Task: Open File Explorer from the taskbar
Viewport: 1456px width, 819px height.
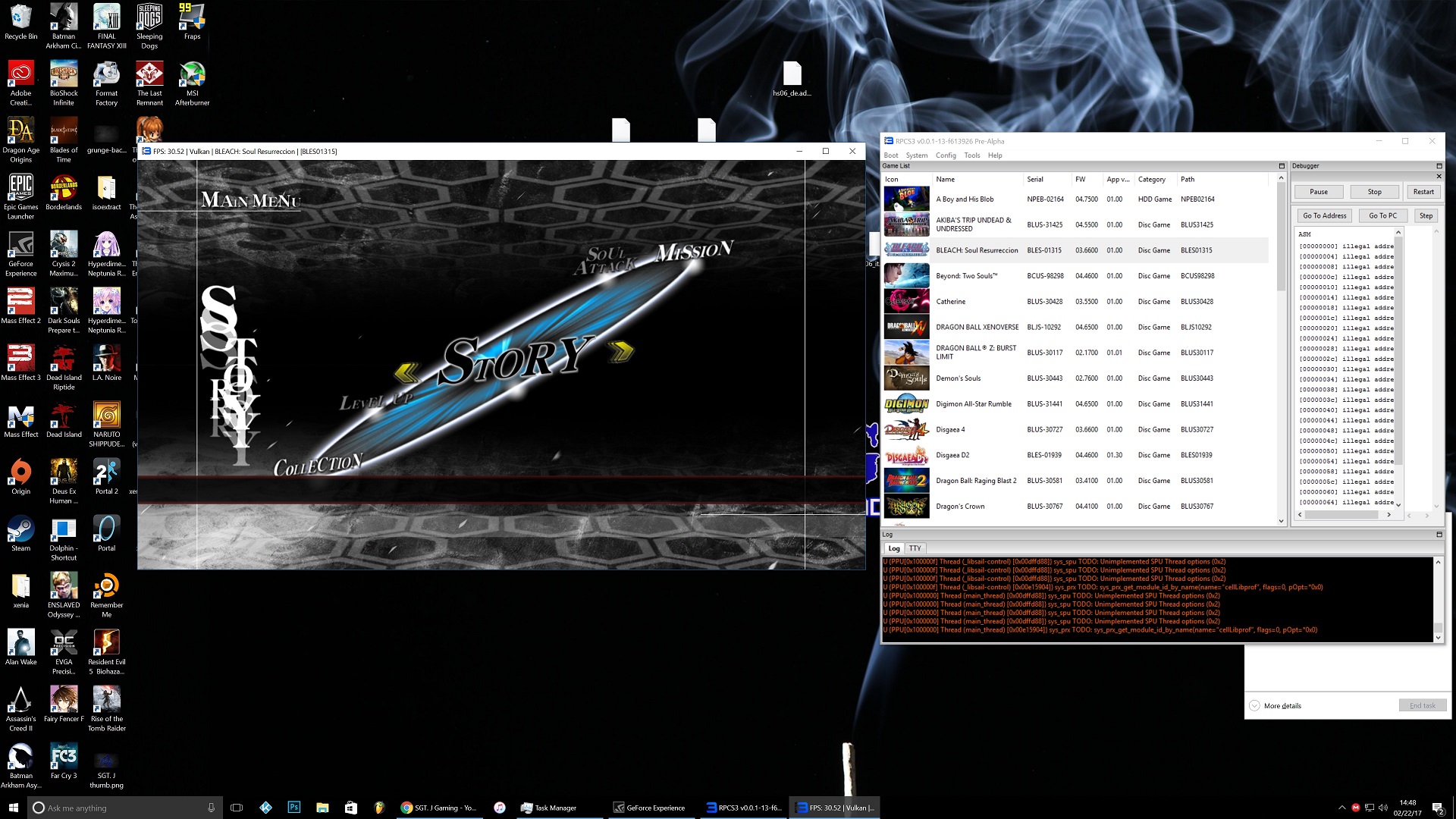Action: [322, 808]
